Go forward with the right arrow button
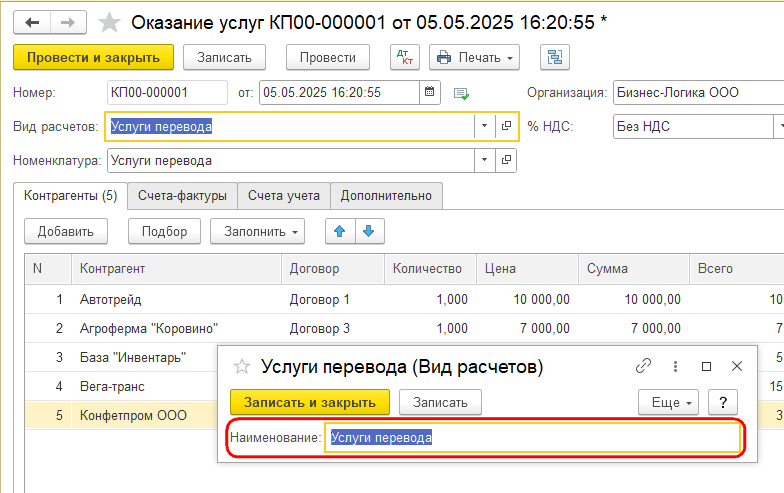The height and width of the screenshot is (493, 784). tap(68, 22)
